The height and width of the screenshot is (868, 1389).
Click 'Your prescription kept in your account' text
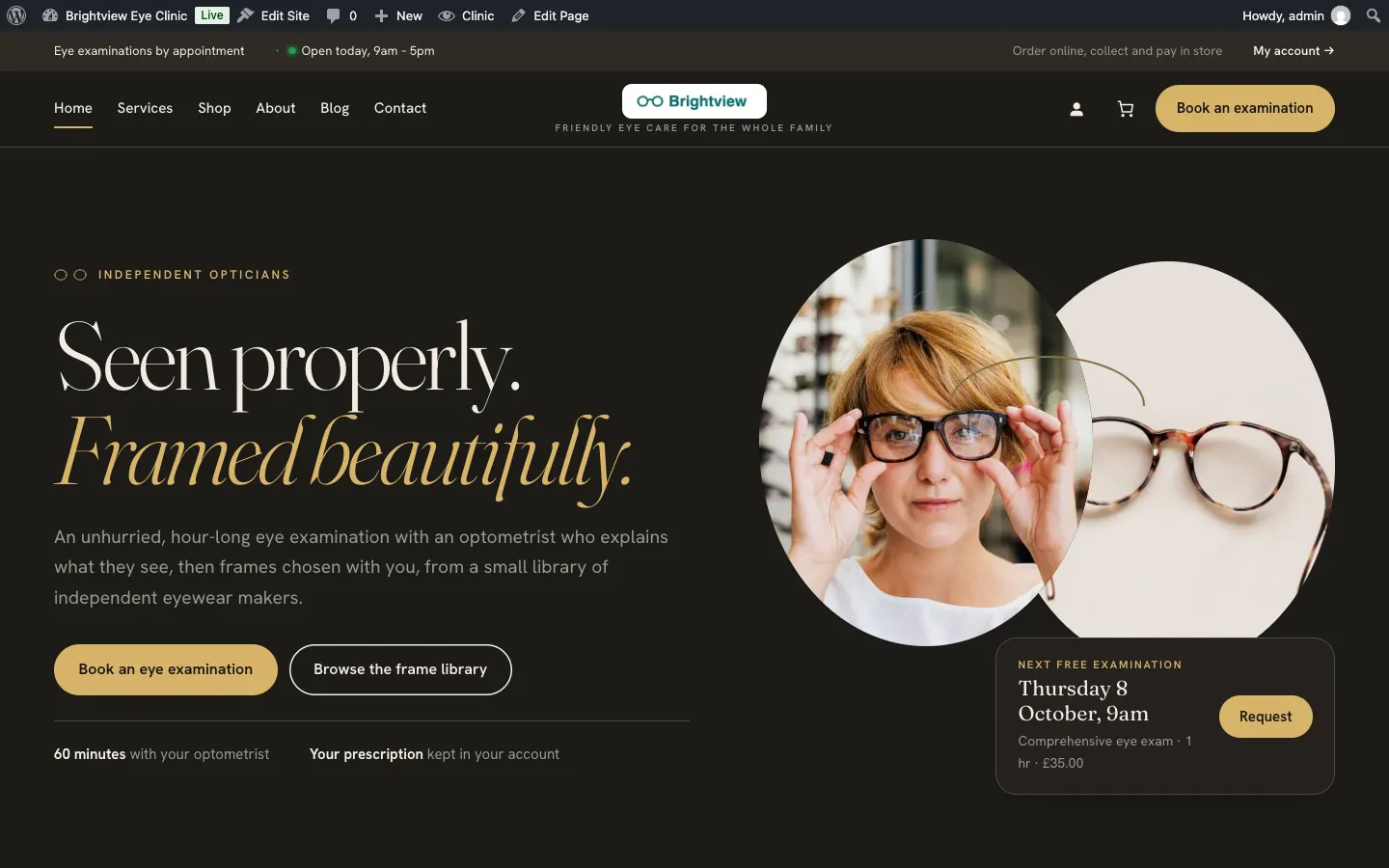[434, 754]
